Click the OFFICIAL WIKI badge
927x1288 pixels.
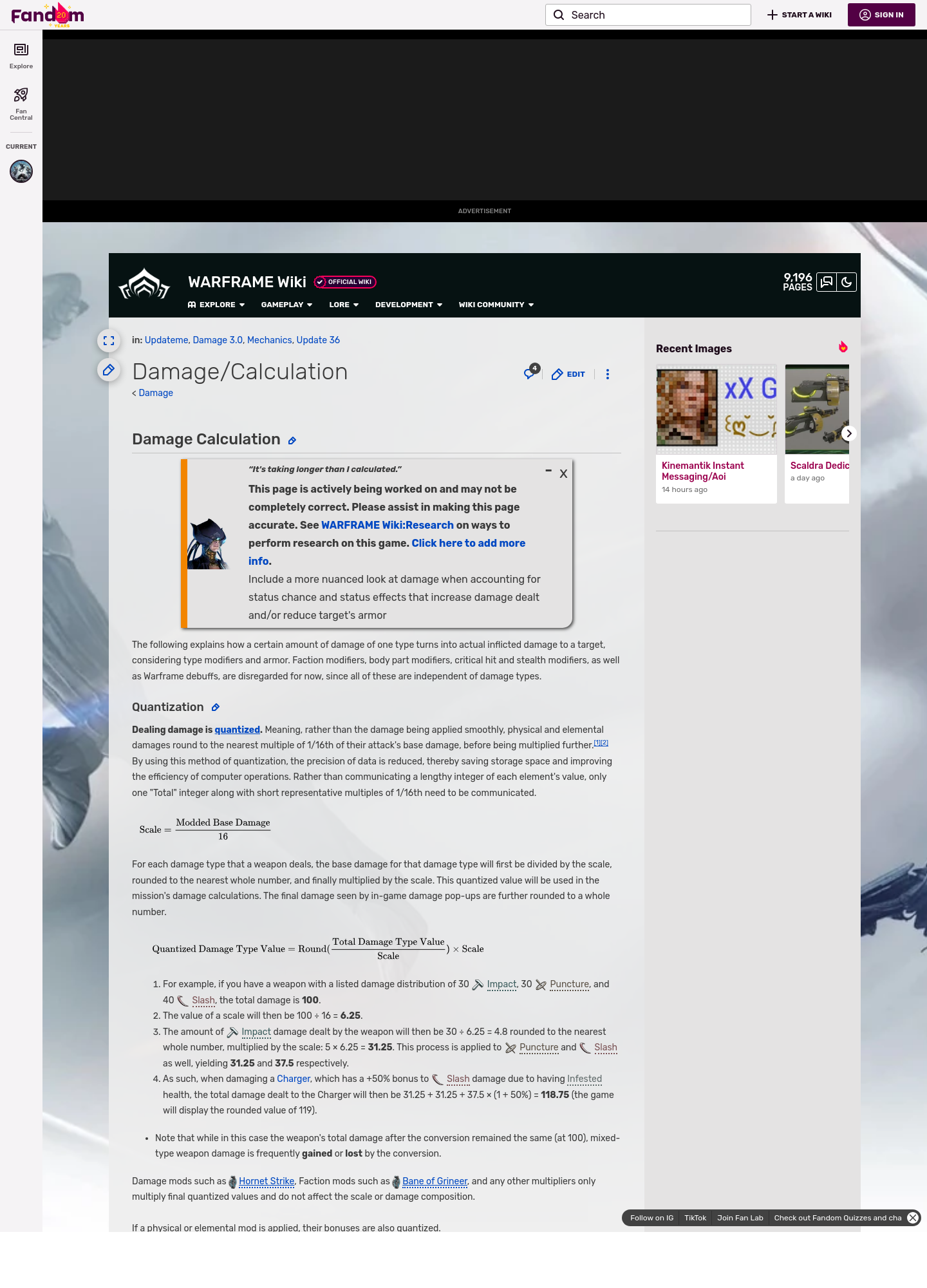345,282
